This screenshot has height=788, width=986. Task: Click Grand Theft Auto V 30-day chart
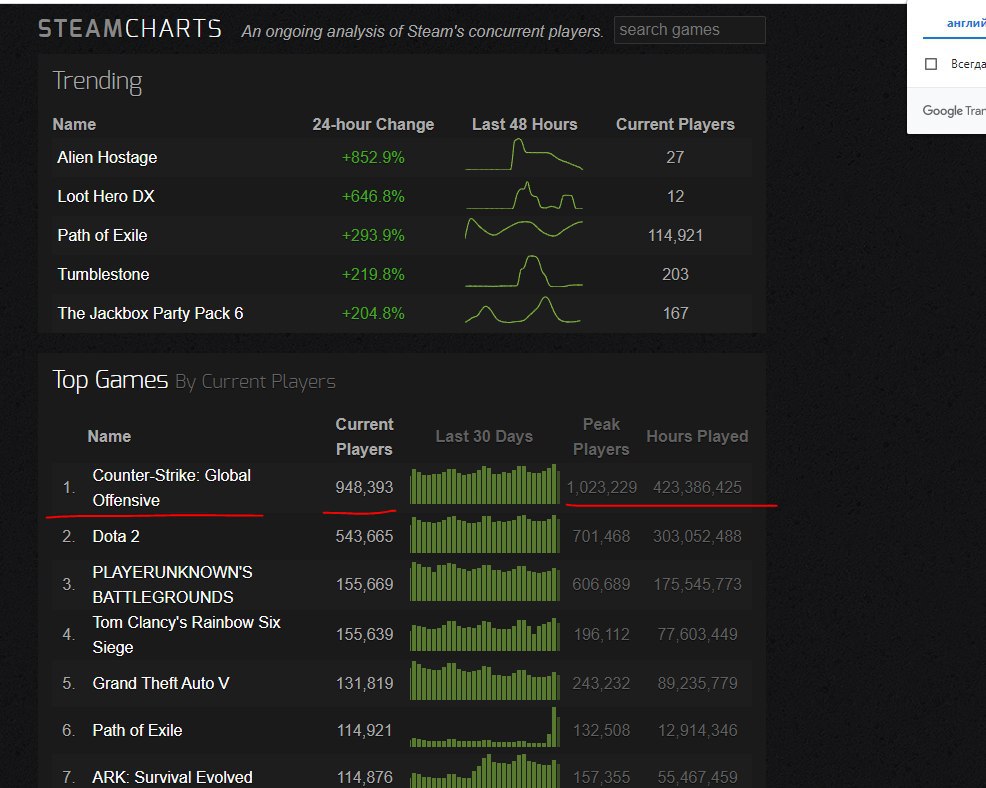[484, 680]
